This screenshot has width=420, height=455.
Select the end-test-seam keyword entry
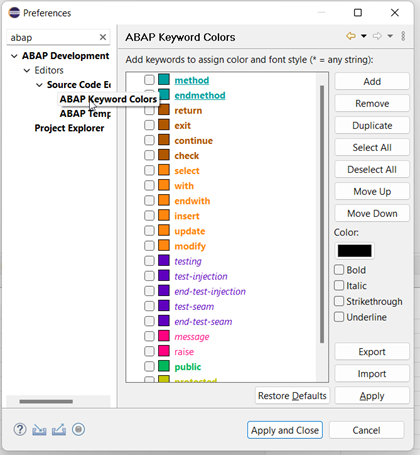tap(203, 322)
